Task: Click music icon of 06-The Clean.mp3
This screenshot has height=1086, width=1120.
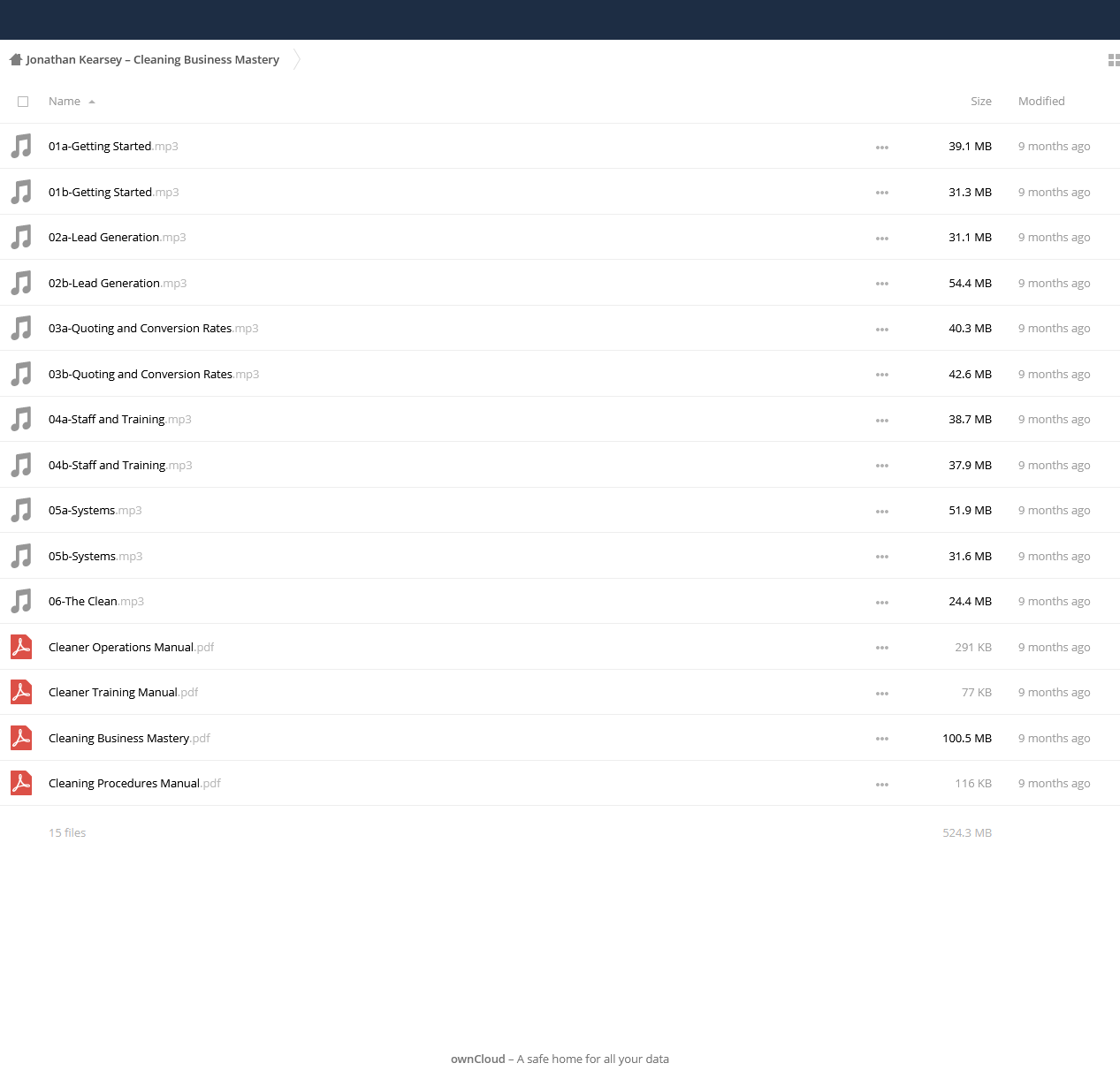Action: coord(21,601)
